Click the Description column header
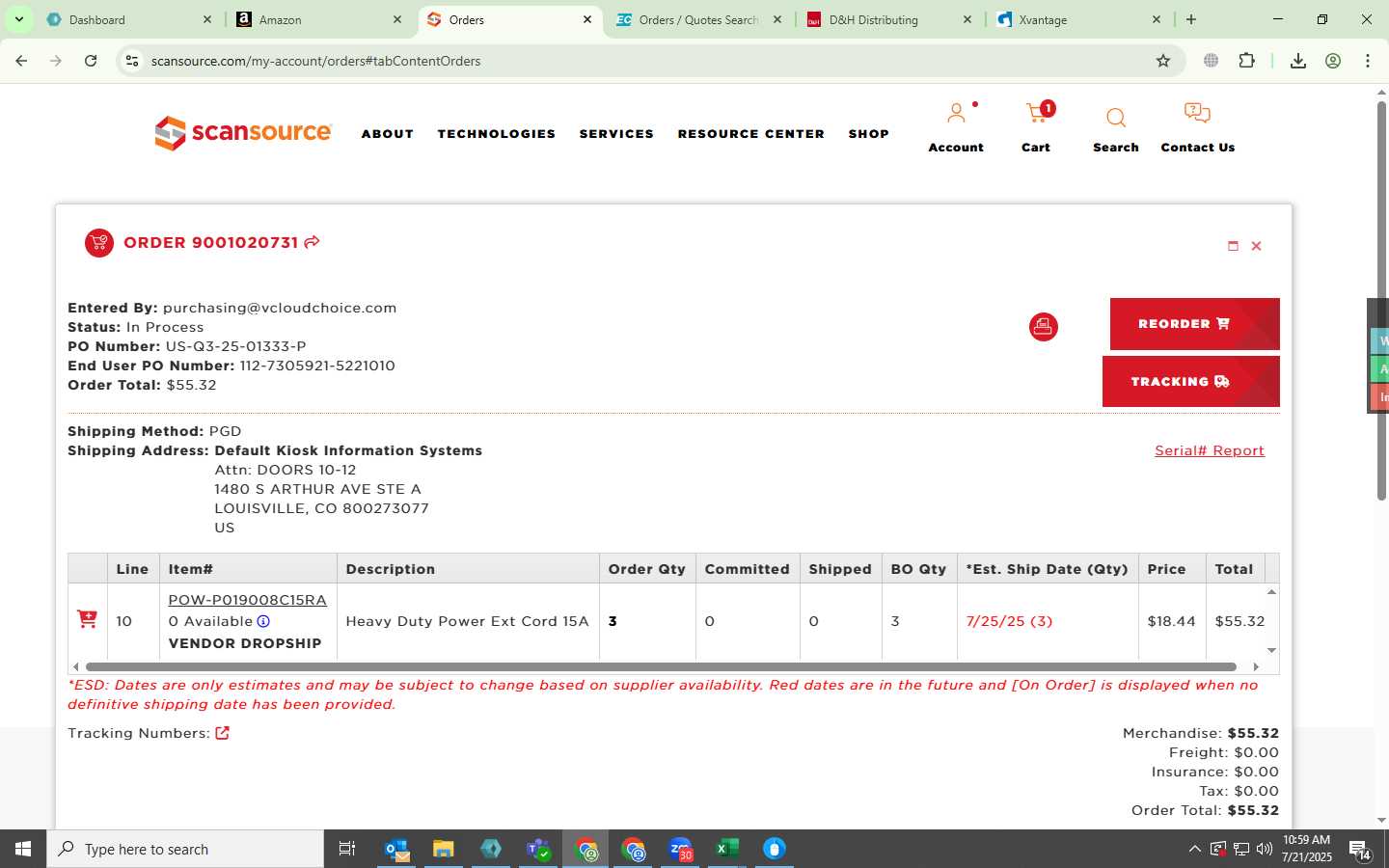The width and height of the screenshot is (1389, 868). click(x=468, y=569)
